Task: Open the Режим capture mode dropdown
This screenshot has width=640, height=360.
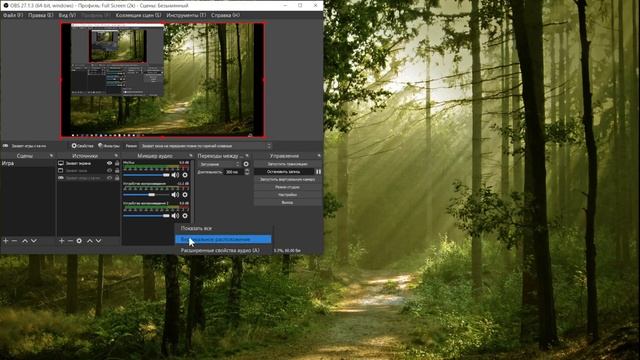Action: (205, 146)
